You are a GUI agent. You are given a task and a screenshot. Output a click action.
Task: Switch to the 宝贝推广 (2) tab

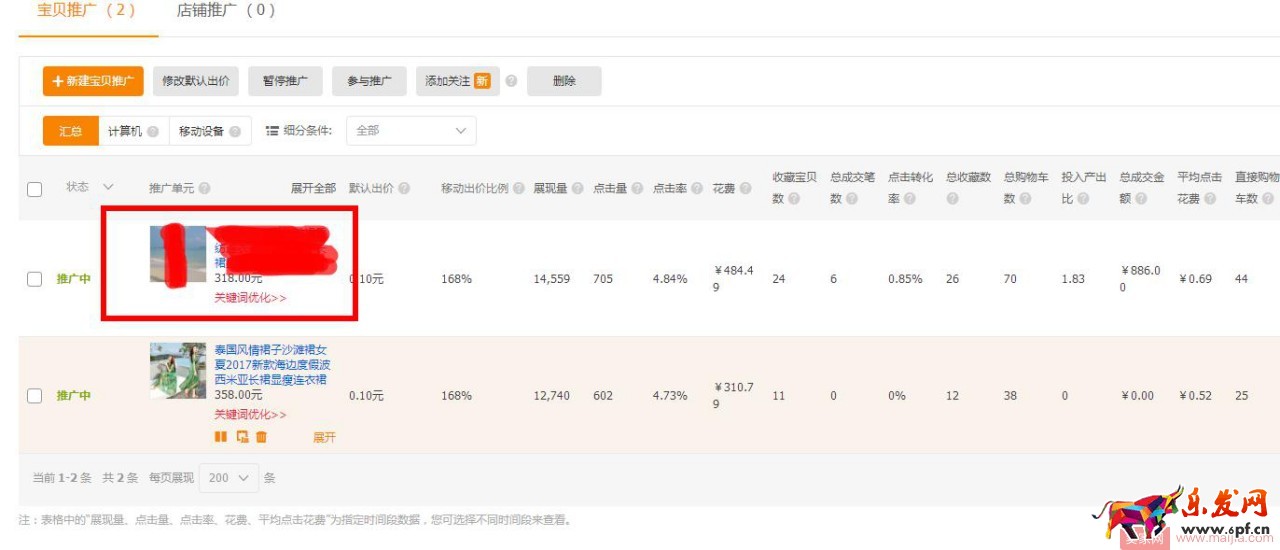point(86,10)
